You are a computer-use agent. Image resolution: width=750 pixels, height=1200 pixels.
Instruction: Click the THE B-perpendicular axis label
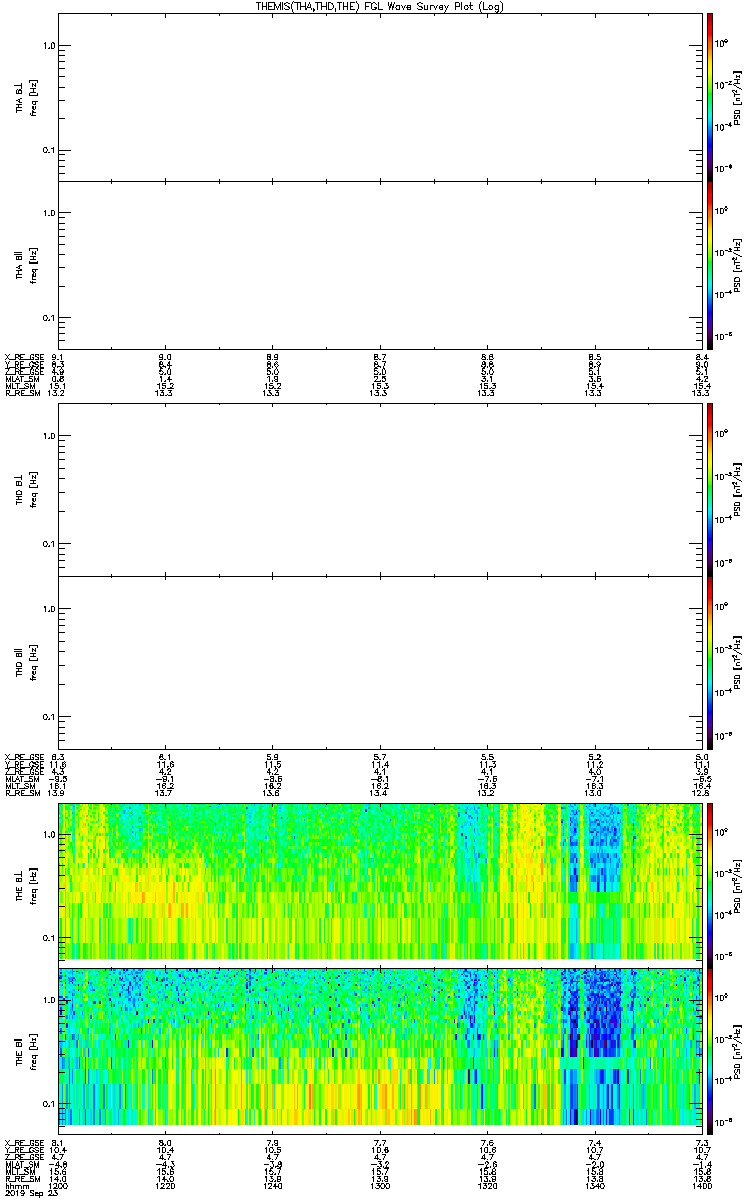[19, 885]
